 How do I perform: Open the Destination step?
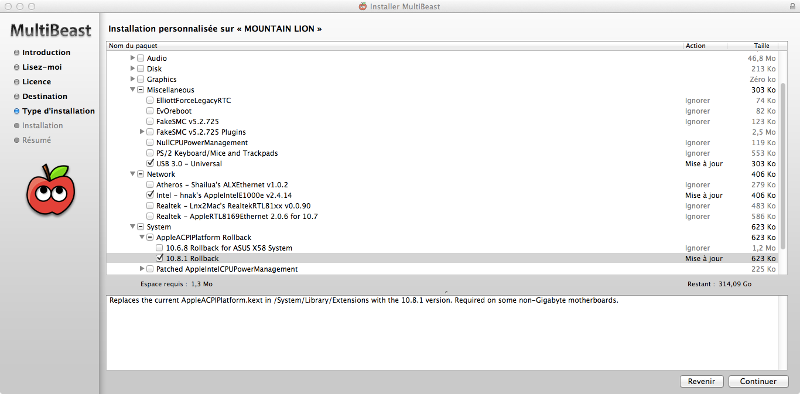(x=45, y=96)
